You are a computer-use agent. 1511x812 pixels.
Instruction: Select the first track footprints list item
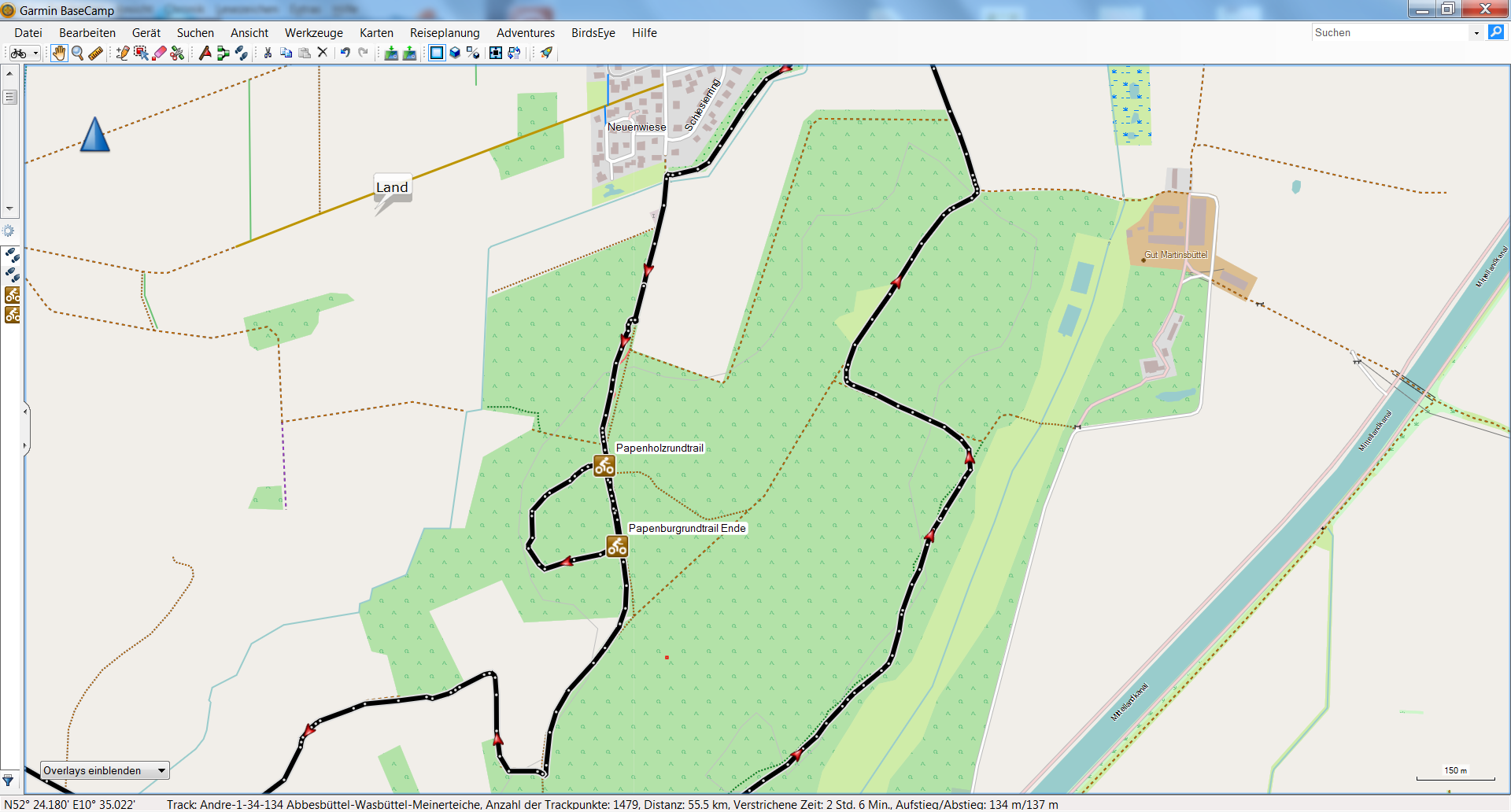(x=13, y=255)
